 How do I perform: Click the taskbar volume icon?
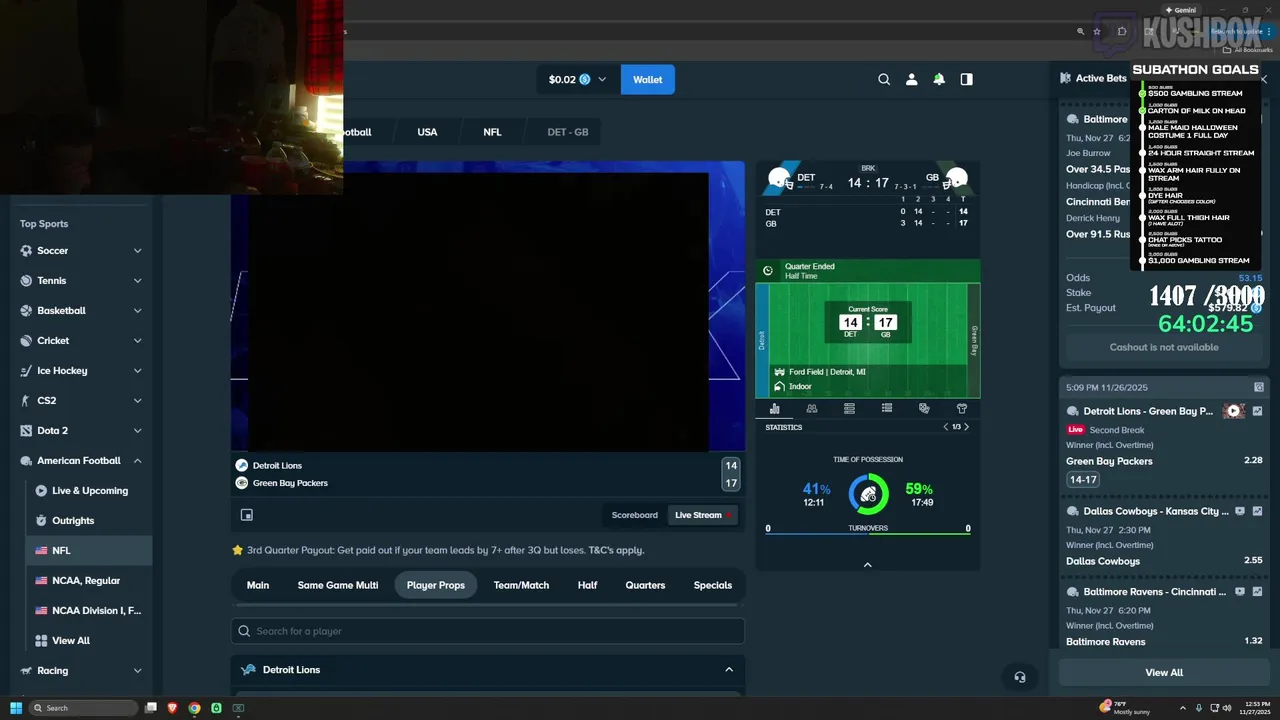[x=1227, y=708]
